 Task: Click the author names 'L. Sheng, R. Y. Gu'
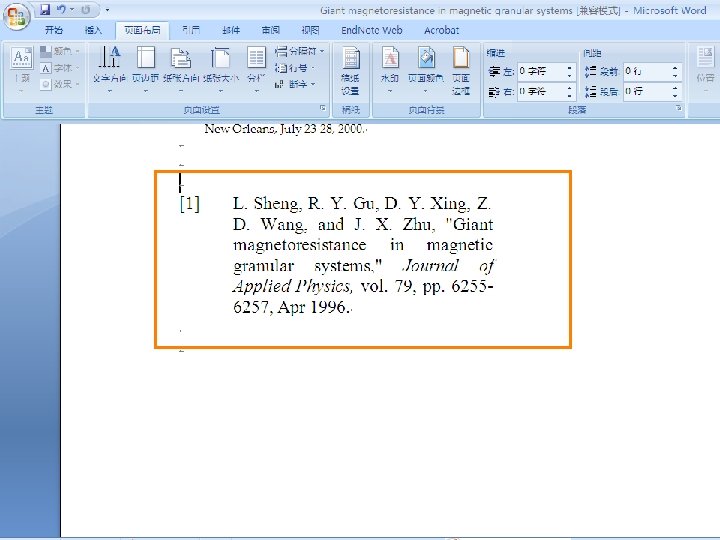[x=306, y=203]
